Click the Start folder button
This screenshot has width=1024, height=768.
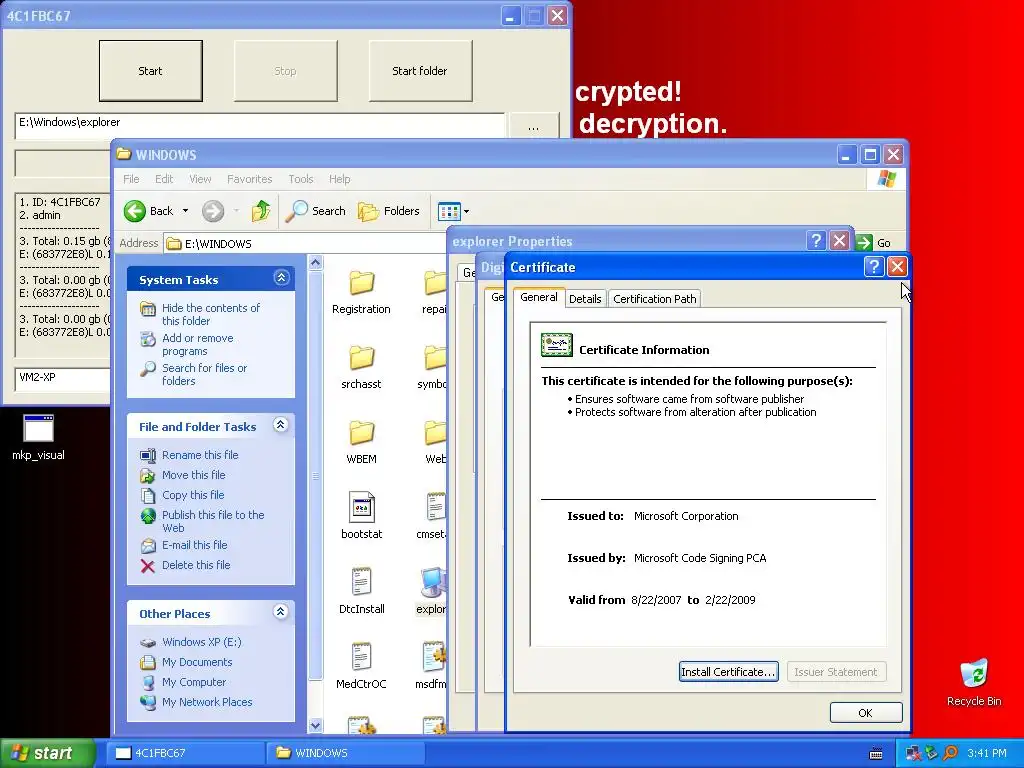(x=420, y=71)
